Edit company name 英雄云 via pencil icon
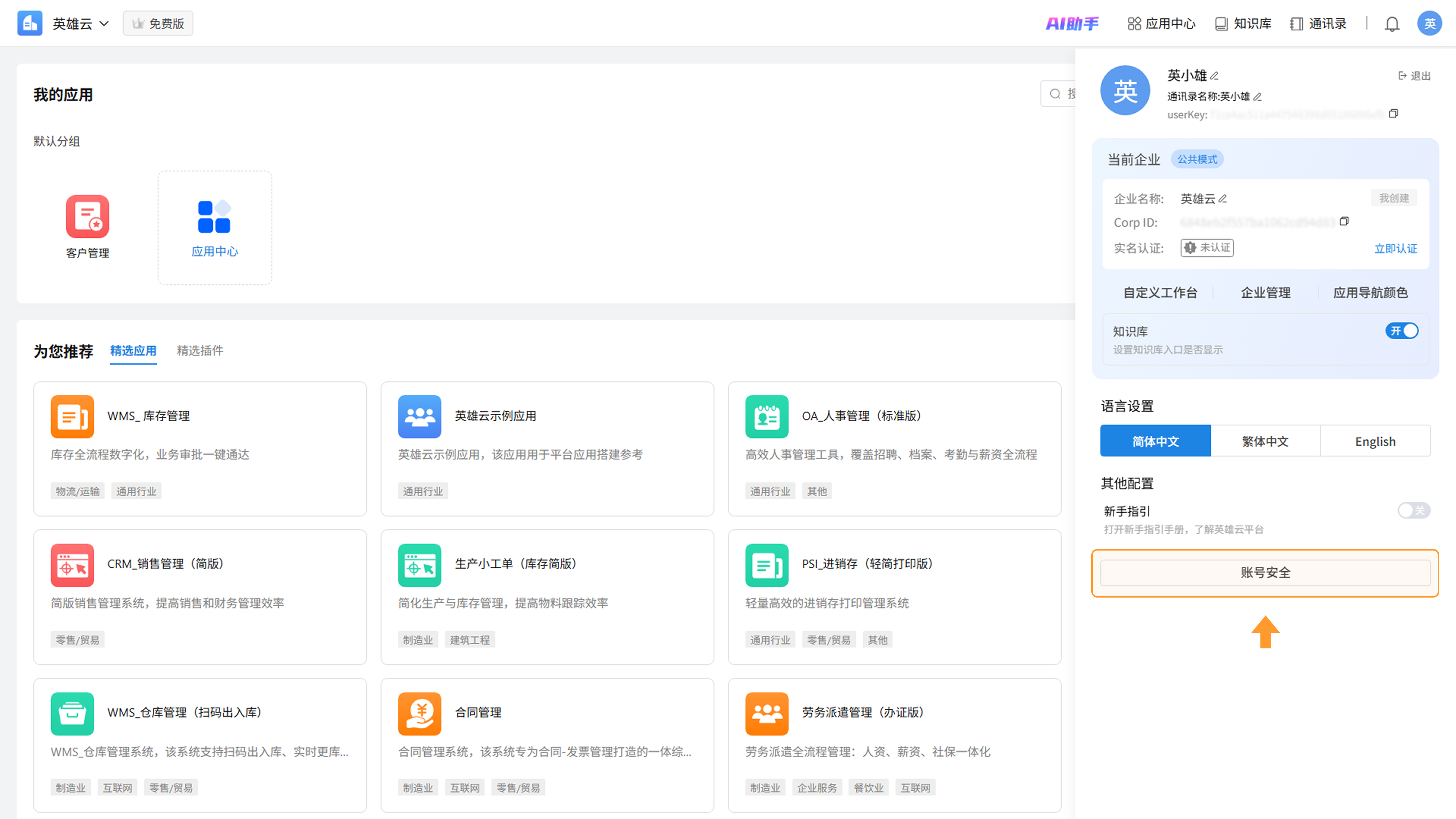This screenshot has width=1456, height=819. pyautogui.click(x=1222, y=199)
